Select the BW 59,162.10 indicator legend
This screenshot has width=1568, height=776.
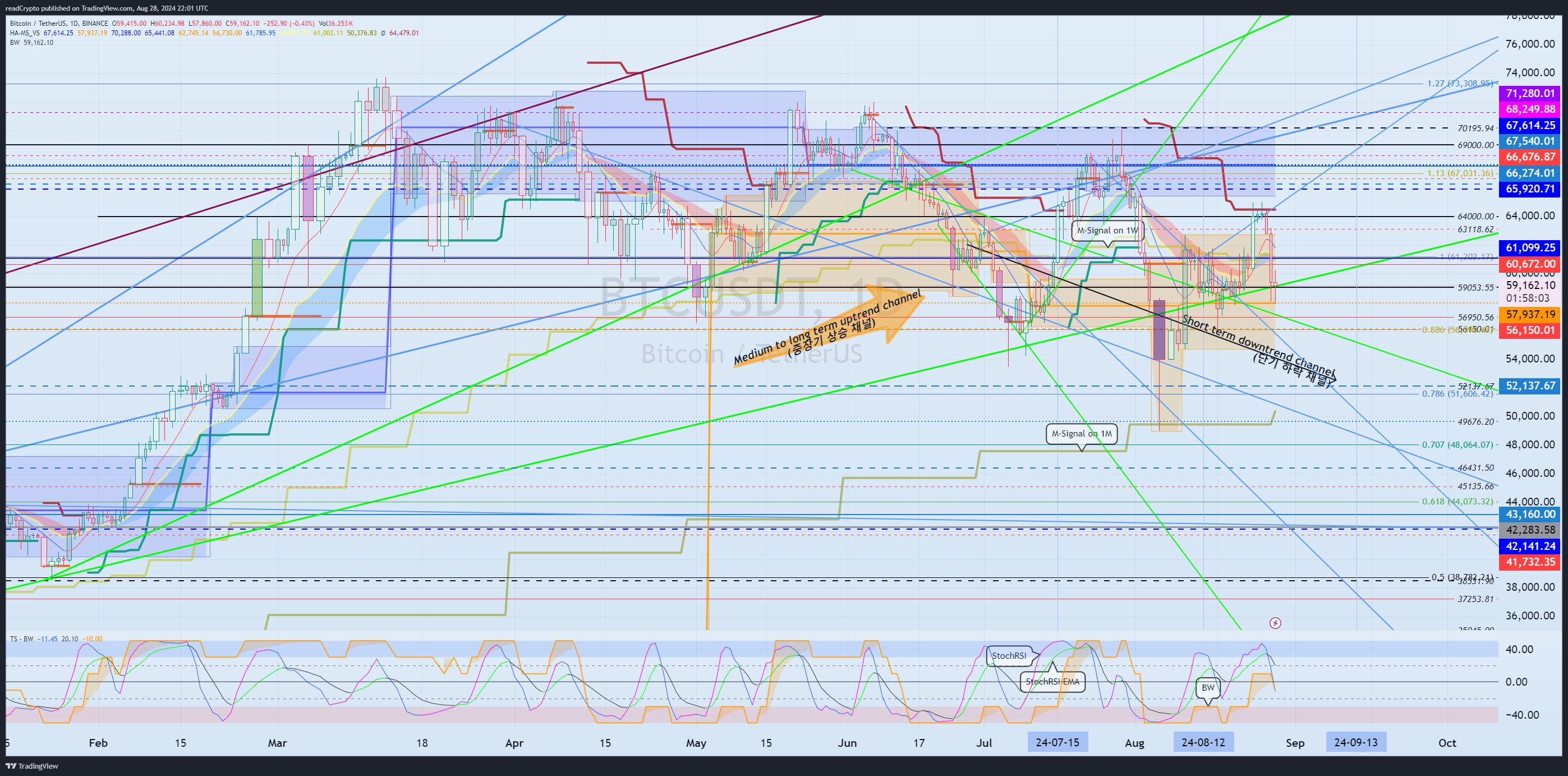pos(31,43)
